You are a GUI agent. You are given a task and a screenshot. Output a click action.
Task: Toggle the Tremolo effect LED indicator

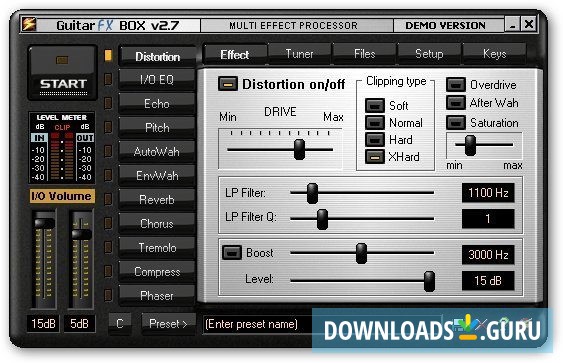(108, 247)
